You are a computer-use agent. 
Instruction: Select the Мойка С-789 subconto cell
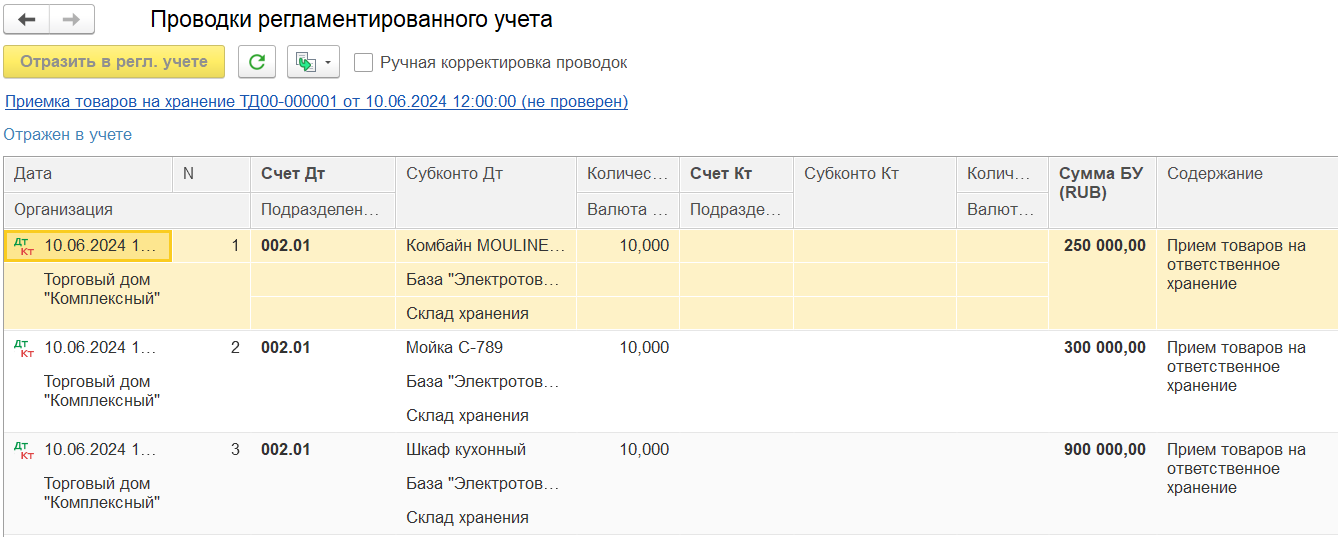click(x=454, y=348)
